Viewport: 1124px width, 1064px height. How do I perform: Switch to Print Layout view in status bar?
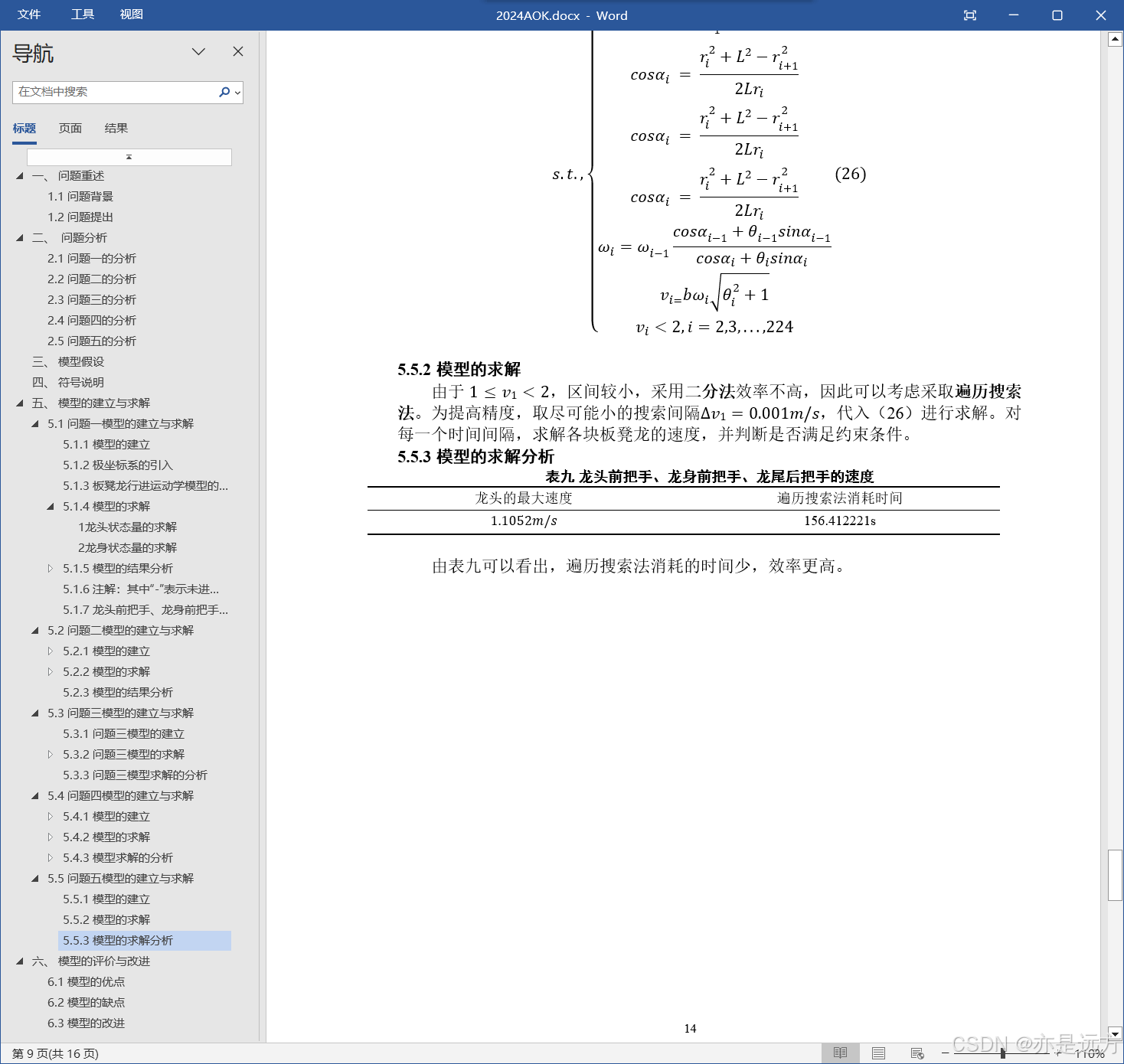(x=878, y=1053)
